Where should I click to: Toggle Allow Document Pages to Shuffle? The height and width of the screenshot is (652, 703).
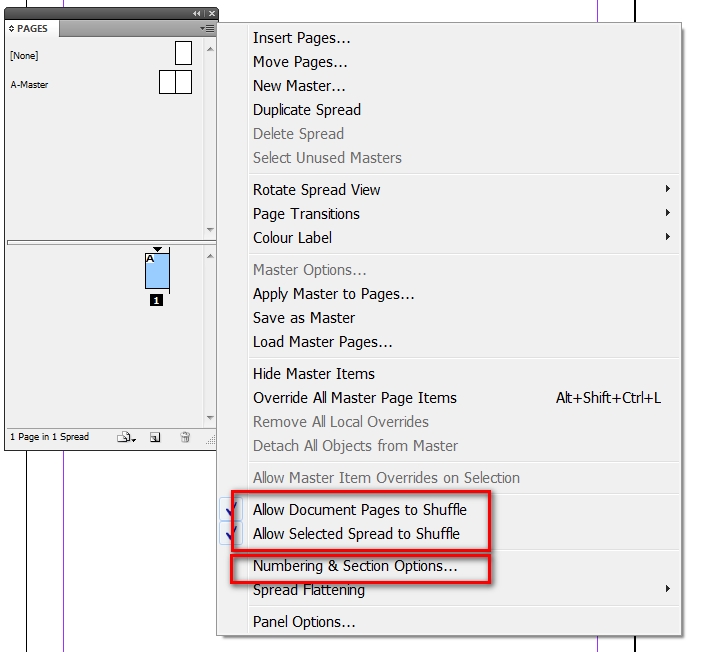pos(360,510)
